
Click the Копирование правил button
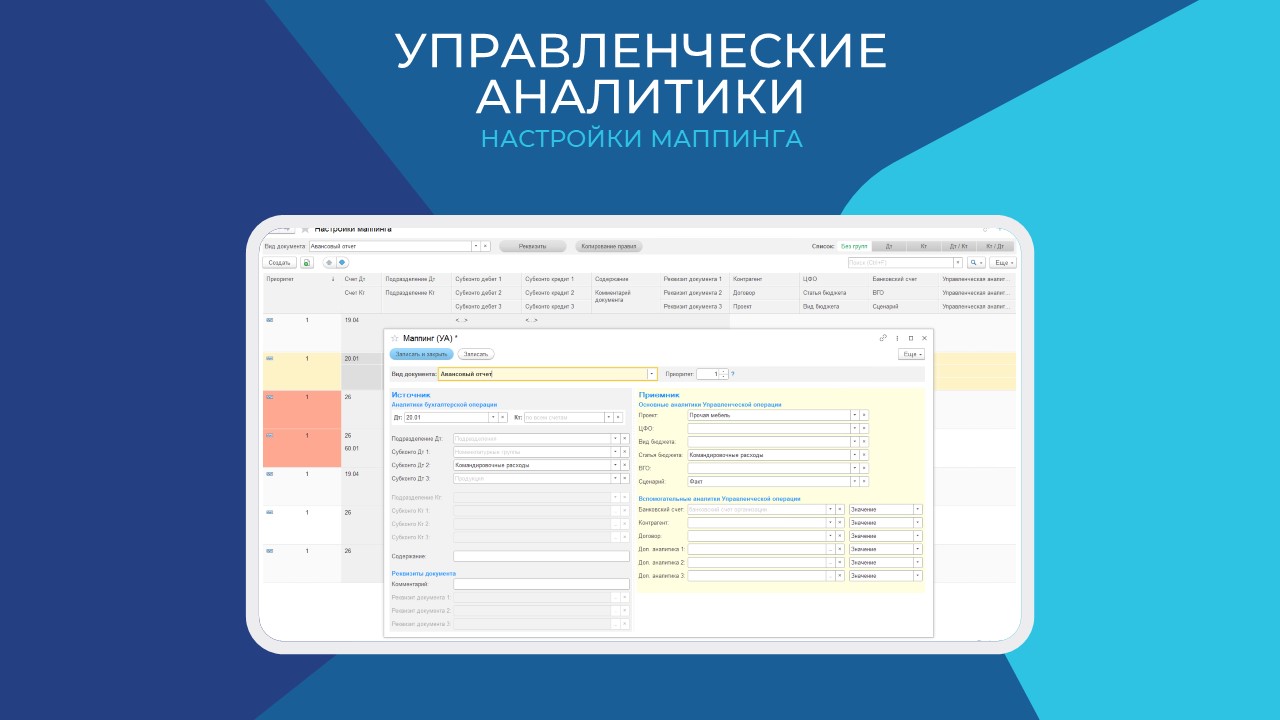point(609,246)
